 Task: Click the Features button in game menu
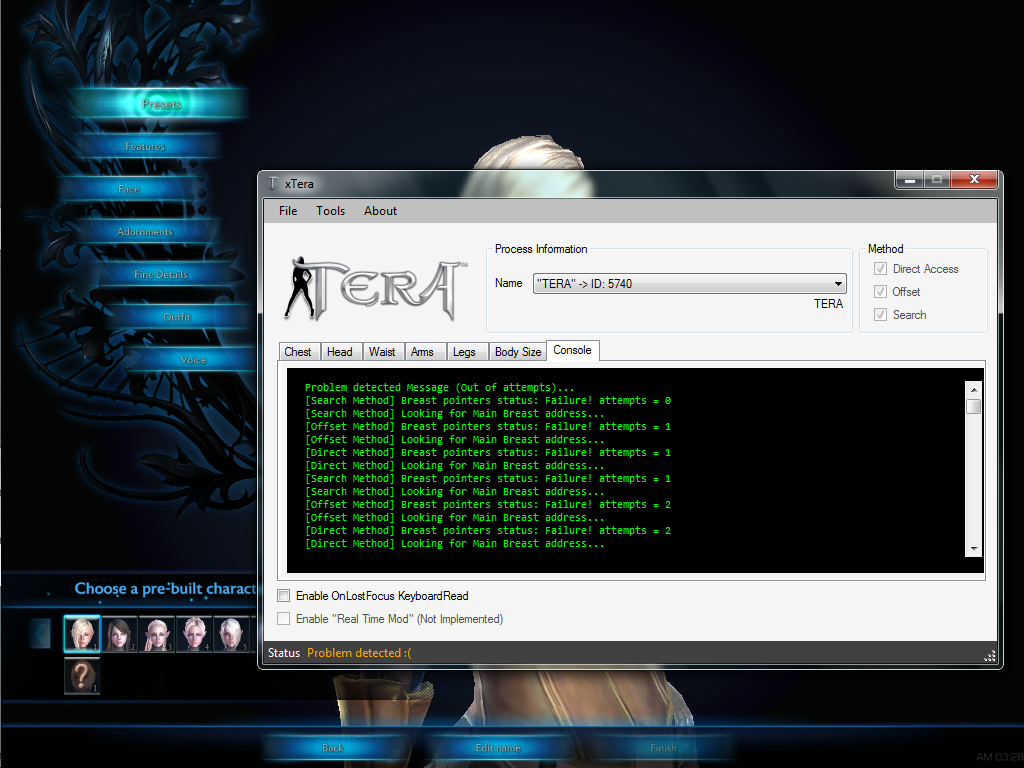[146, 147]
